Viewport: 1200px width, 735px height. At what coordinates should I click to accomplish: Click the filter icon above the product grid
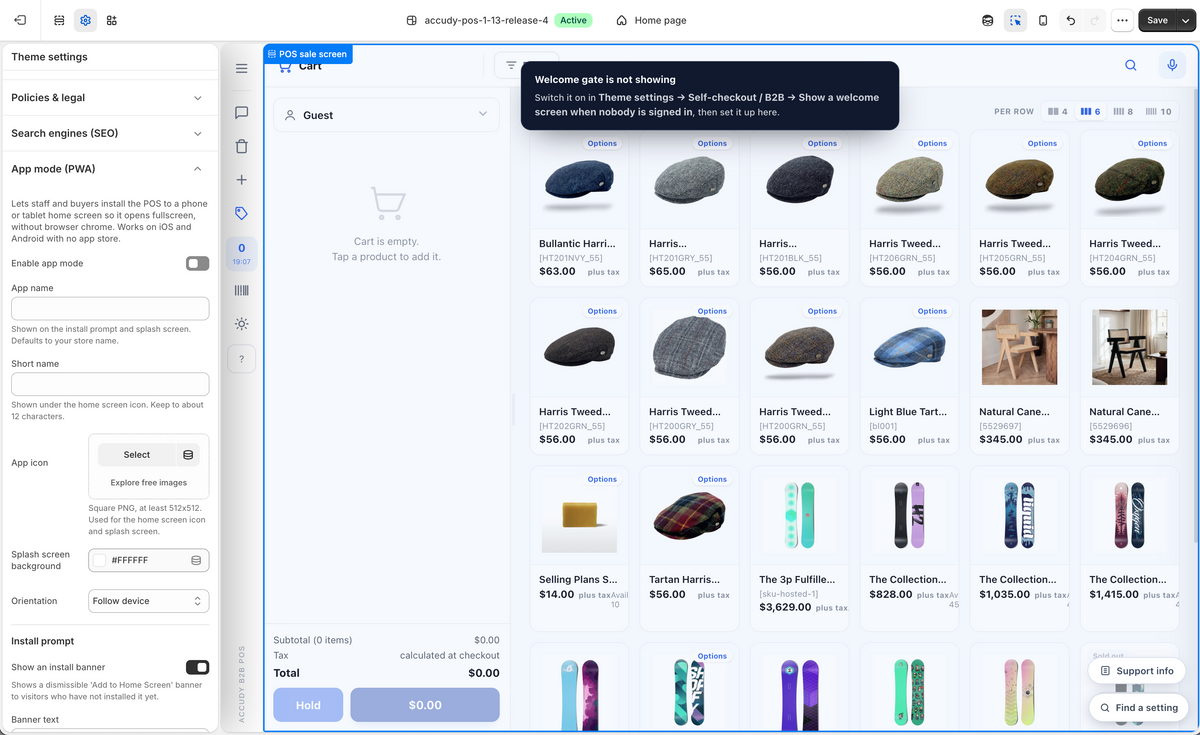(x=511, y=65)
